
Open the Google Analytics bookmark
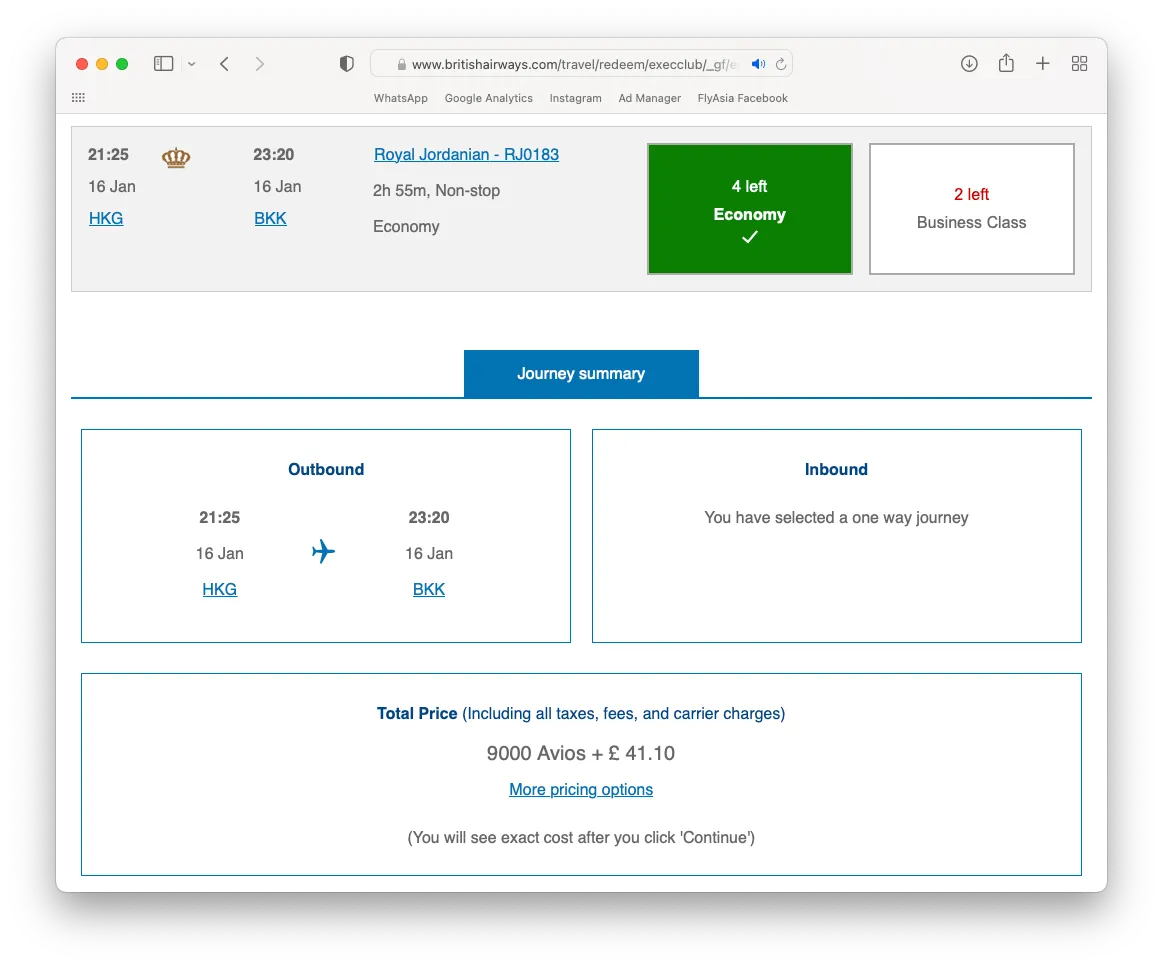(489, 98)
